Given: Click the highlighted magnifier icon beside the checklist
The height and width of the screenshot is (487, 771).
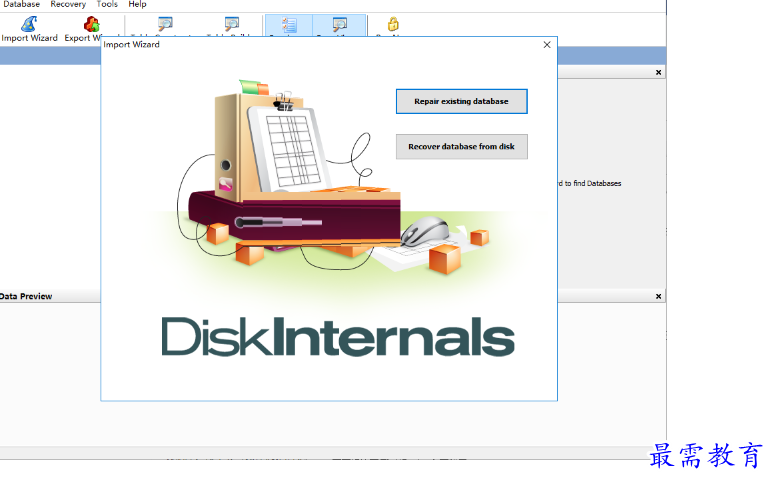Looking at the screenshot, I should click(x=339, y=24).
